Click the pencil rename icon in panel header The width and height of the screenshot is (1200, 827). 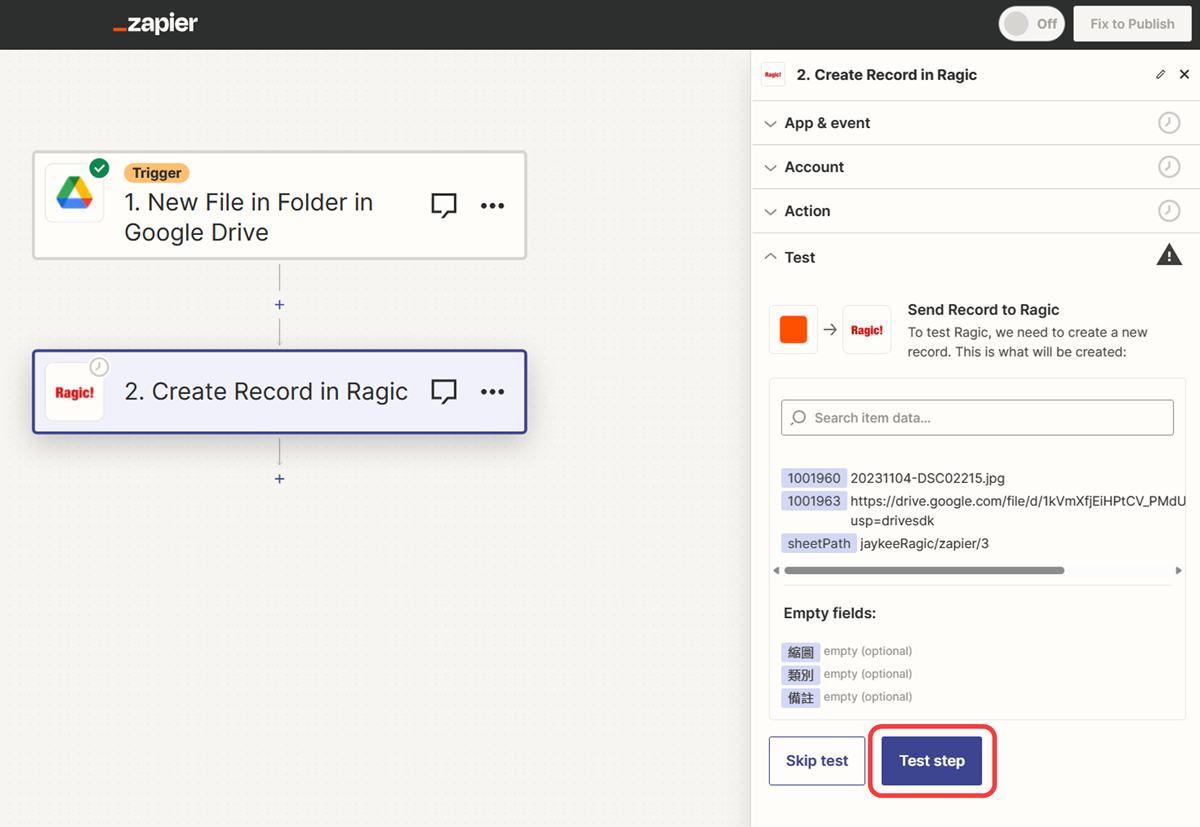coord(1160,74)
